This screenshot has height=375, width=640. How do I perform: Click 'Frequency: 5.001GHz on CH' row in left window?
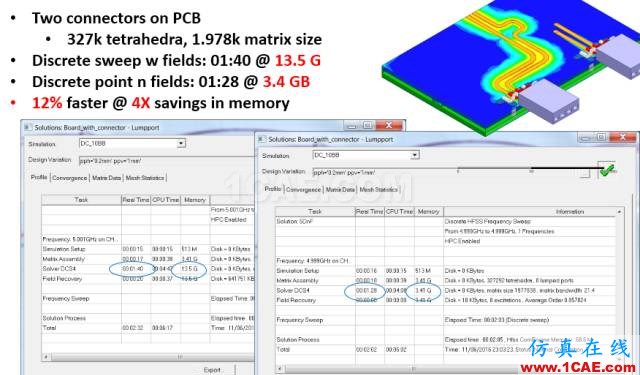[148, 239]
